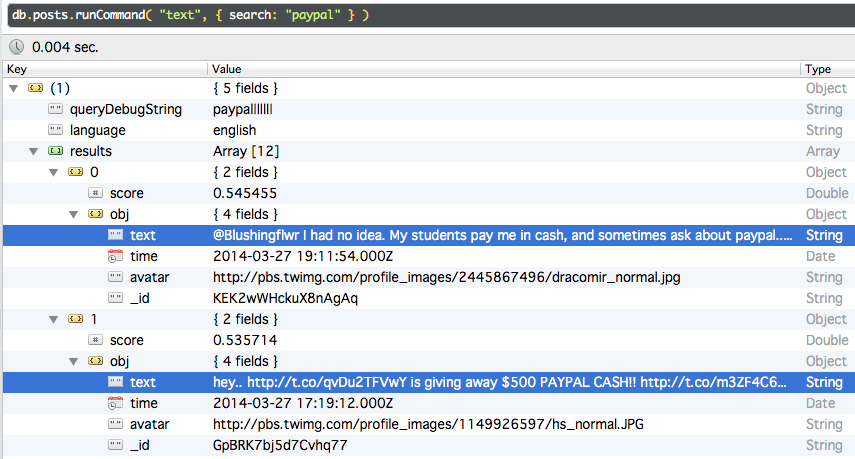Click the score value 0.545455
The height and width of the screenshot is (459, 855).
coord(245,193)
